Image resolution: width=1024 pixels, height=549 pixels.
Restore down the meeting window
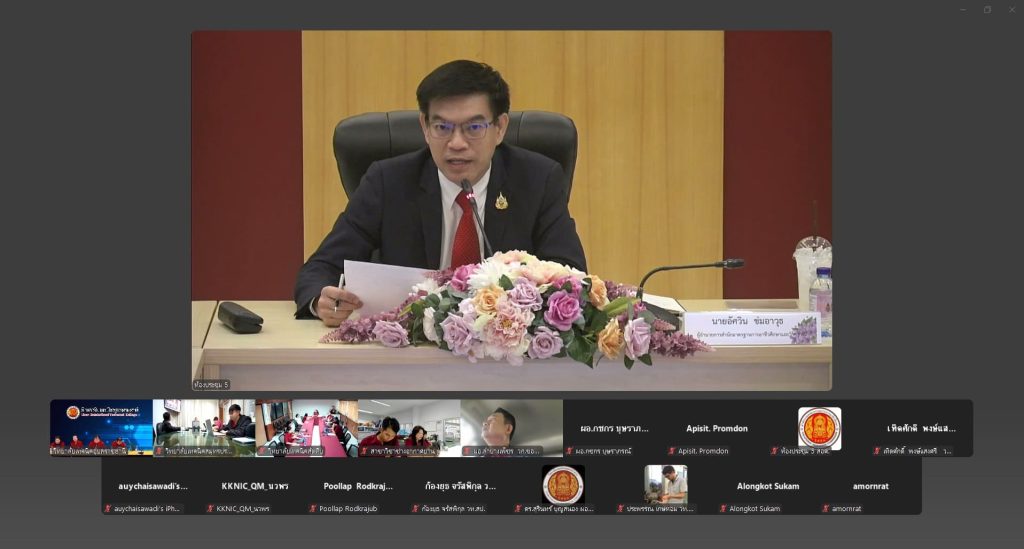(987, 10)
